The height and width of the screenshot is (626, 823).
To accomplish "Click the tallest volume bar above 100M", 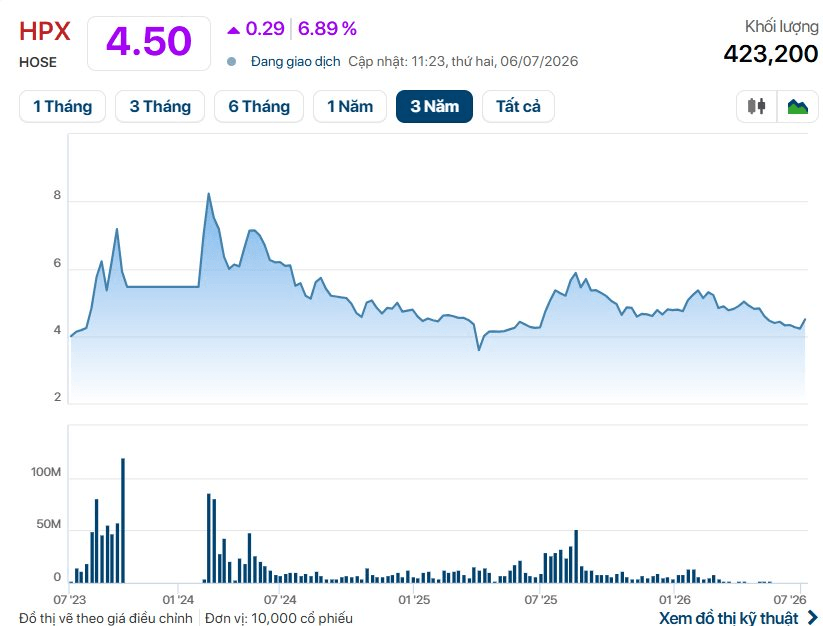I will coord(123,521).
